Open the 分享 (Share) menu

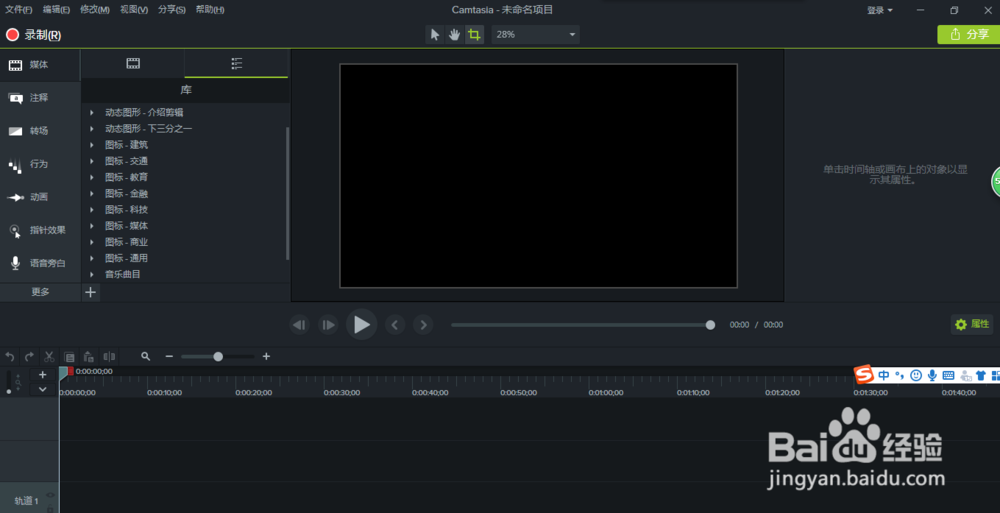pyautogui.click(x=172, y=10)
